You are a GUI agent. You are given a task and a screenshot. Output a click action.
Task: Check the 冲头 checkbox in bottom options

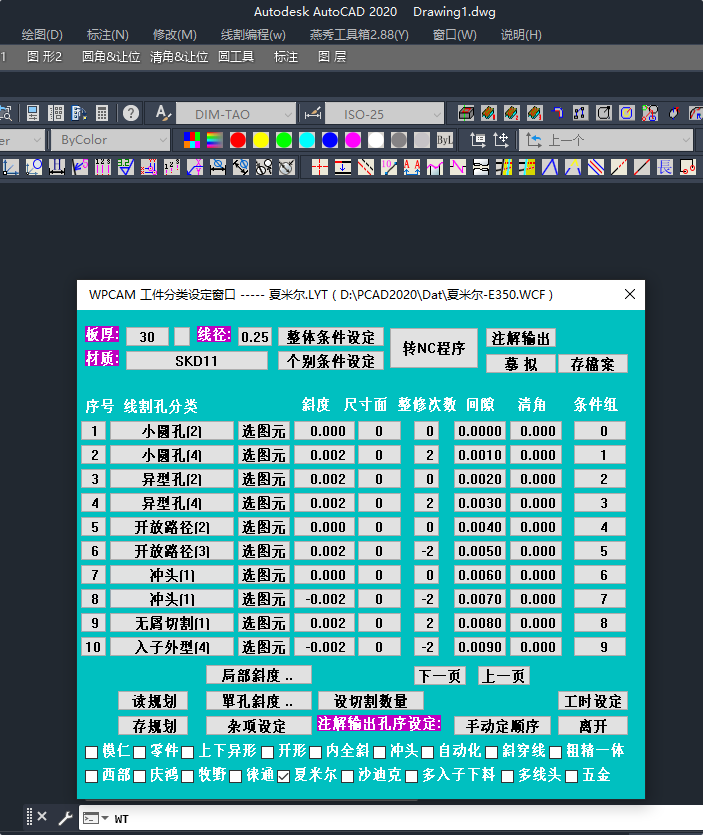379,752
